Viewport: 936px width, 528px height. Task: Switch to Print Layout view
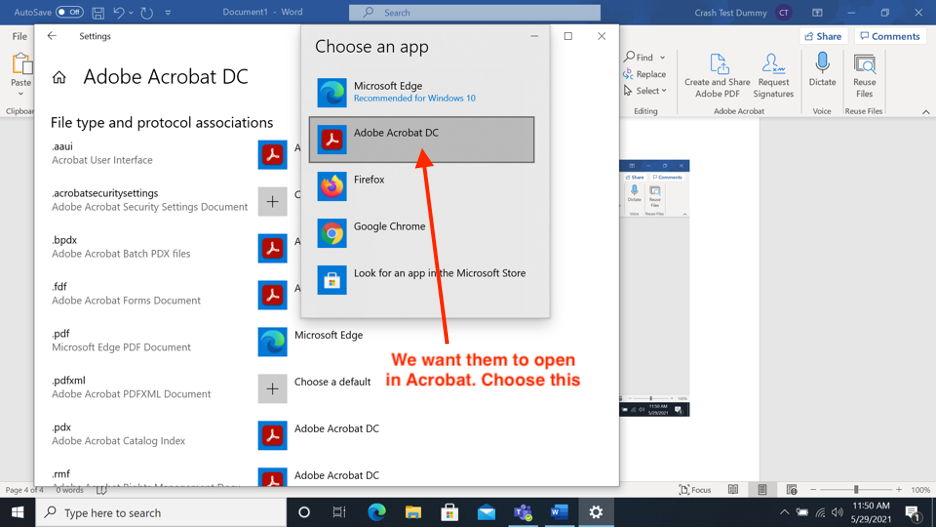pyautogui.click(x=762, y=490)
